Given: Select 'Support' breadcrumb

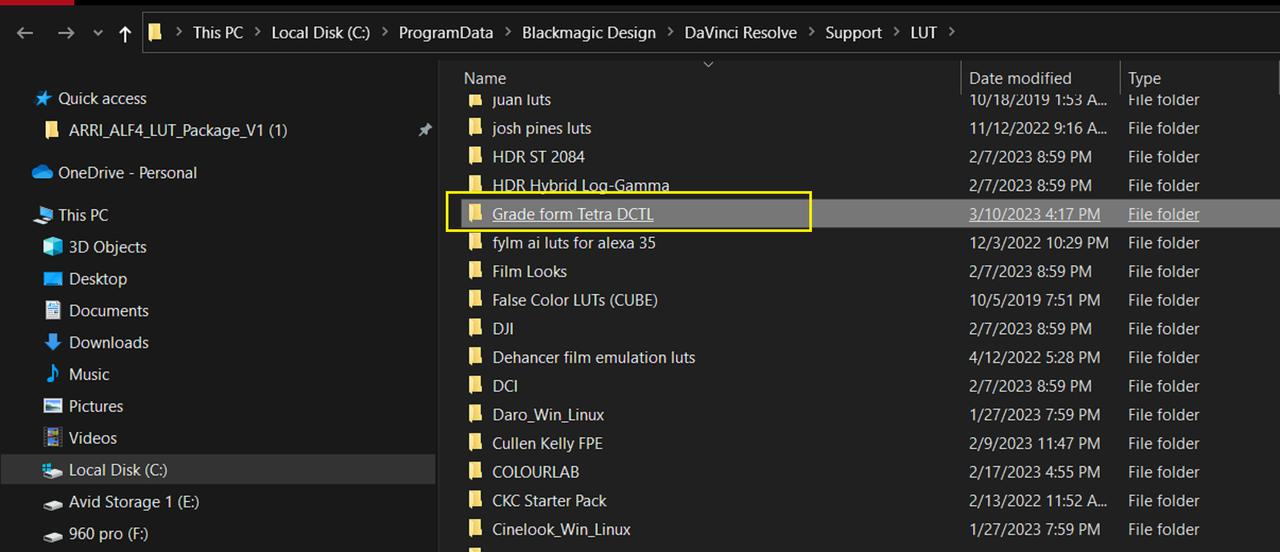Looking at the screenshot, I should click(x=854, y=33).
